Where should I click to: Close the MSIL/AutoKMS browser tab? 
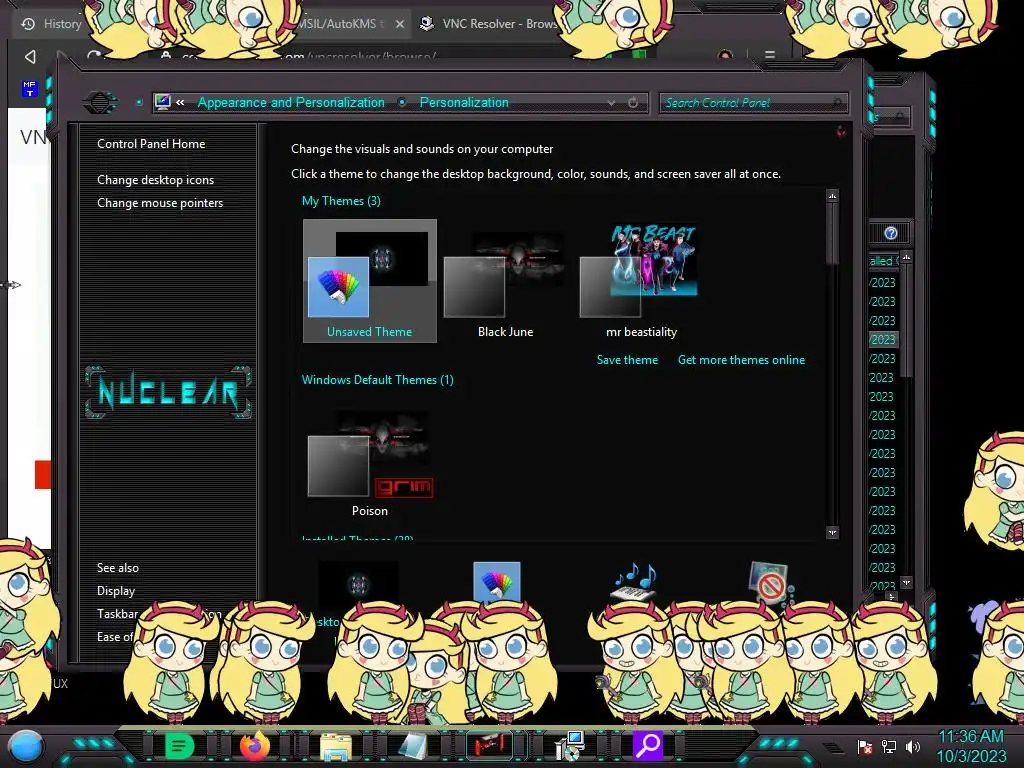[400, 24]
